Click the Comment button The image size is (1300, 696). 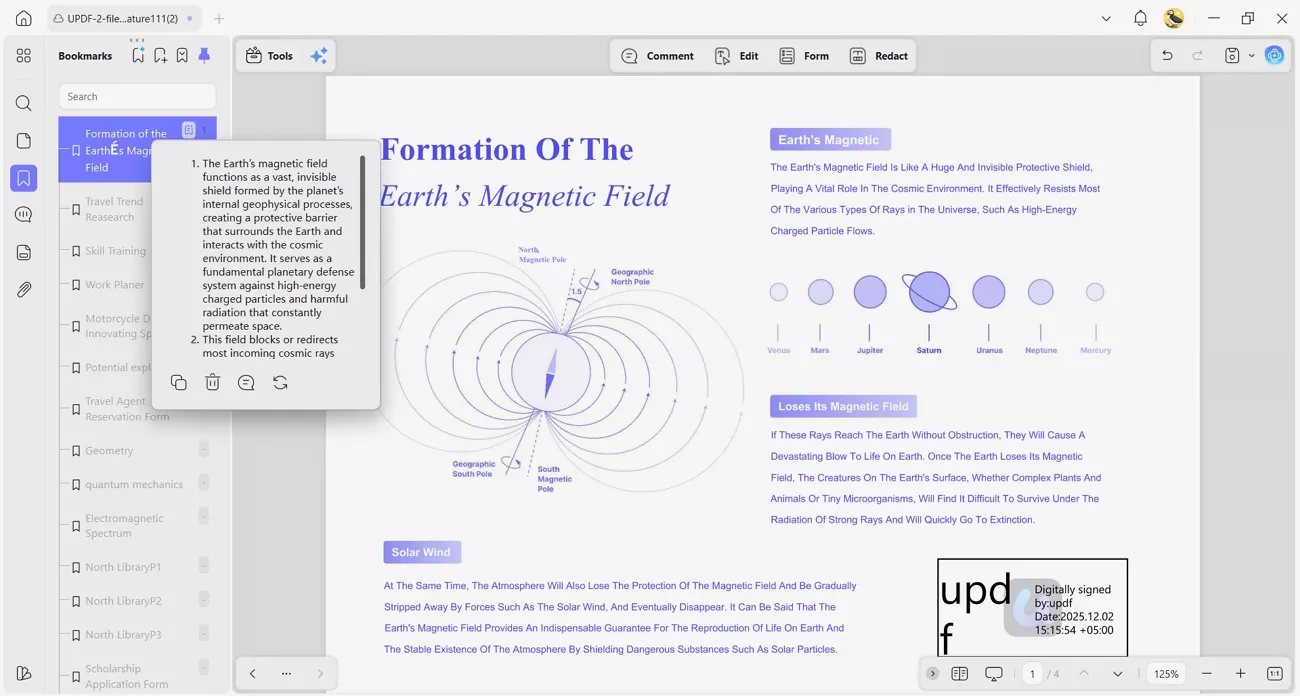(657, 55)
